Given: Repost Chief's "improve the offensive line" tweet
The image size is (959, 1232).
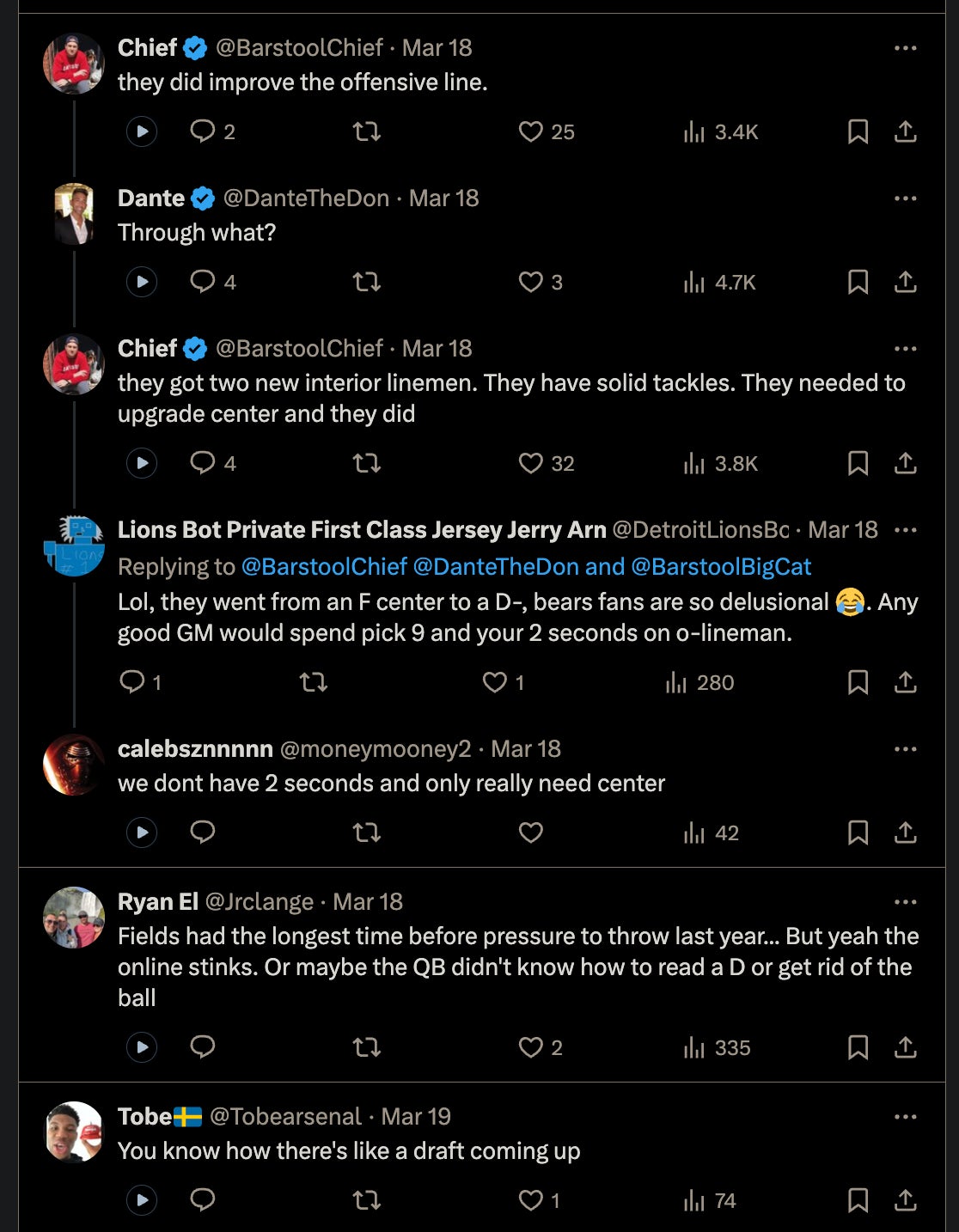Looking at the screenshot, I should tap(367, 131).
